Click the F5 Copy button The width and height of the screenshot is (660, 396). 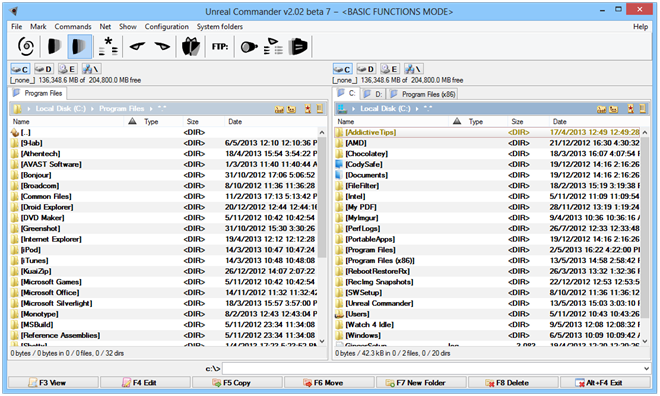pos(237,383)
